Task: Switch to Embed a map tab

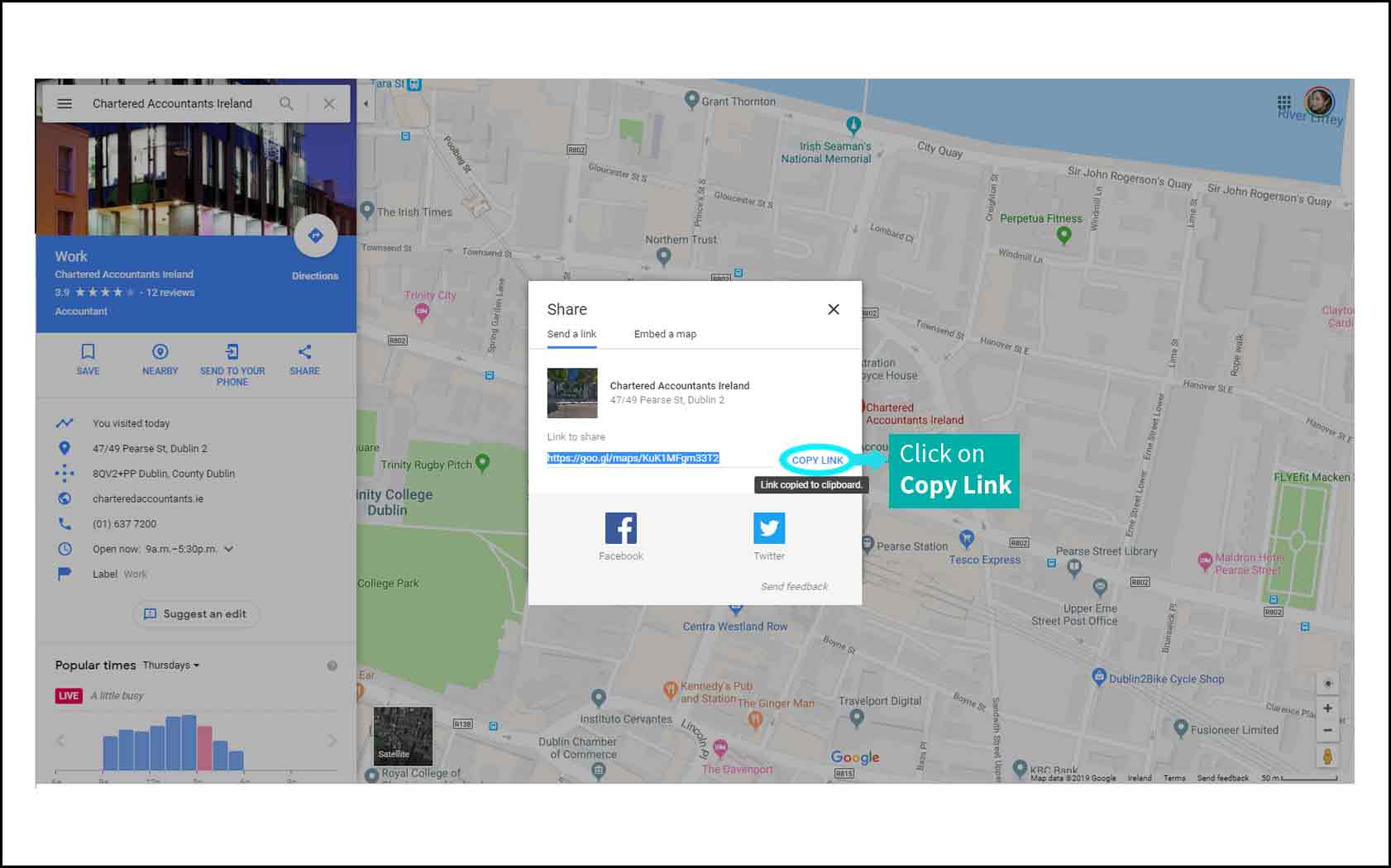Action: tap(665, 334)
